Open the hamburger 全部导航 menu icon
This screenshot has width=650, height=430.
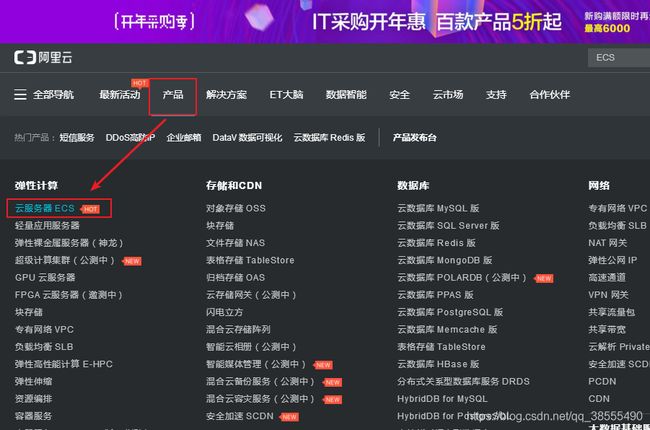tap(20, 95)
